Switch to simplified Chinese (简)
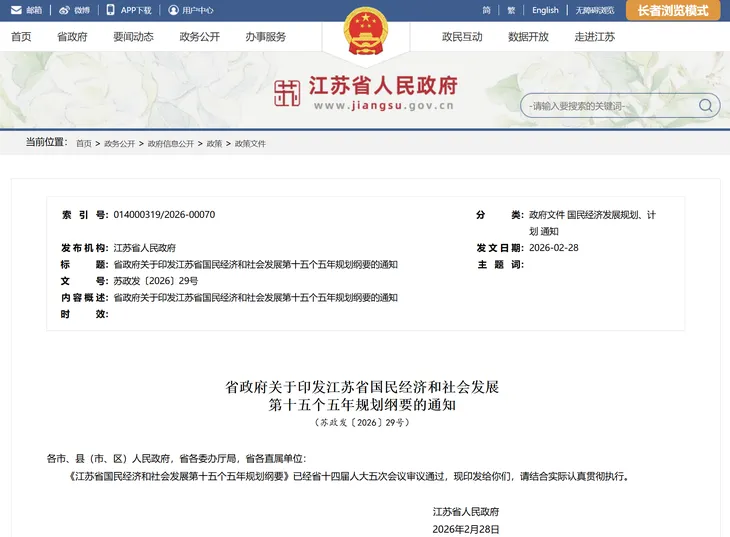This screenshot has width=730, height=537. pos(486,10)
